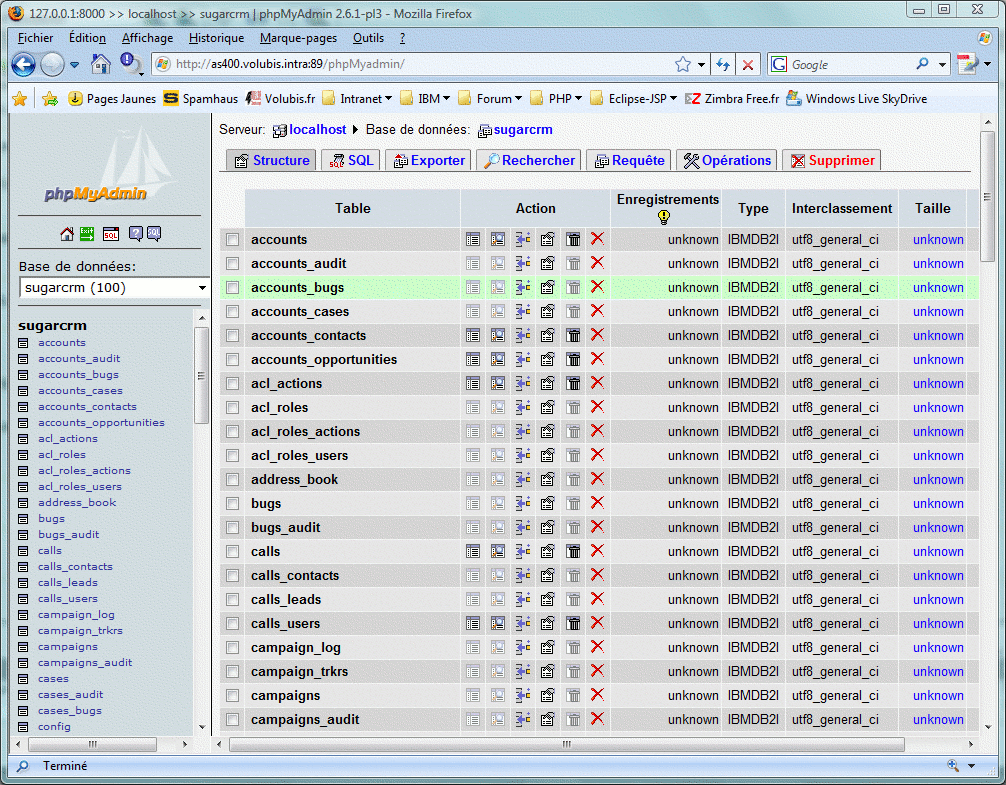This screenshot has width=1006, height=785.
Task: Check the accounts table checkbox
Action: click(232, 240)
